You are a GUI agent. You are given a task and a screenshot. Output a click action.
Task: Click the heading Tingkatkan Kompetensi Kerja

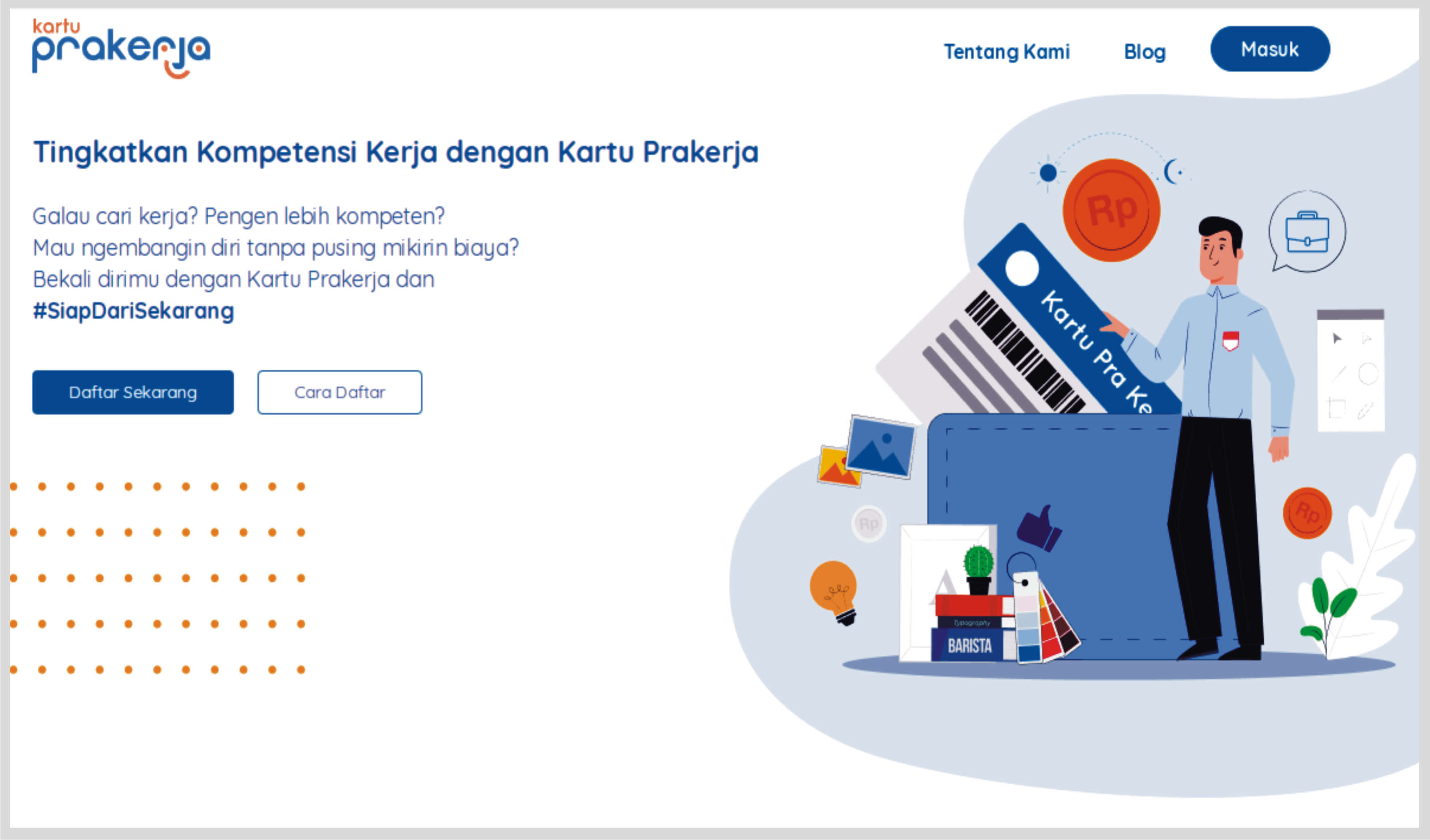pos(396,152)
